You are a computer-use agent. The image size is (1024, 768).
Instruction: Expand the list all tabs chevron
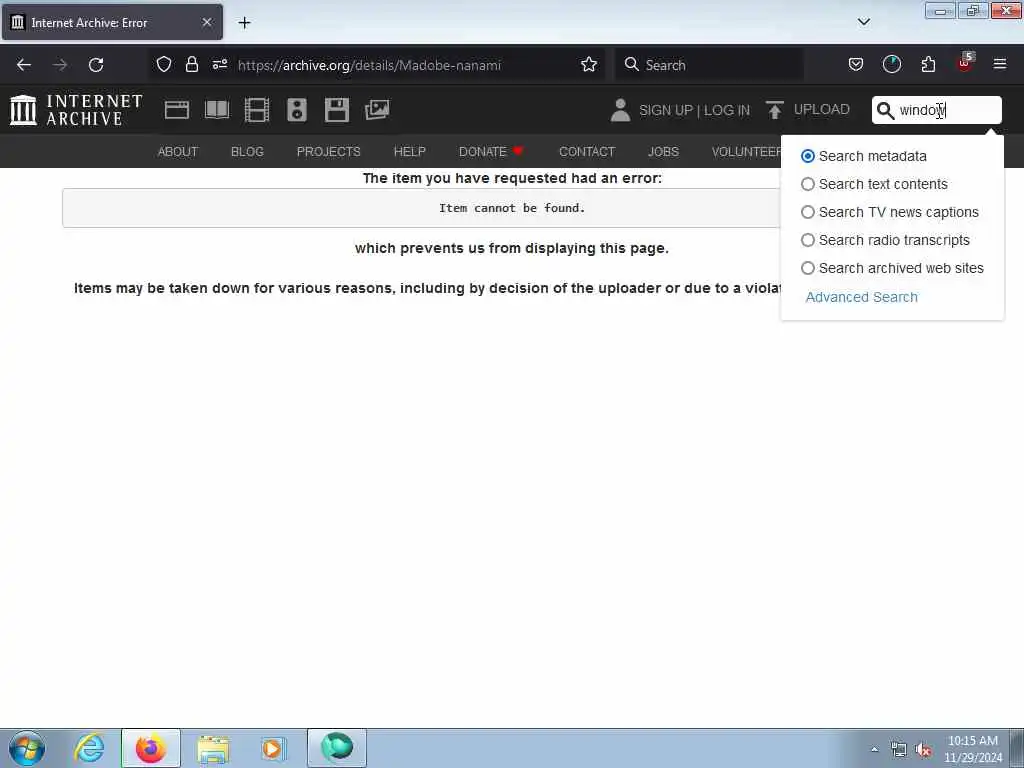863,22
